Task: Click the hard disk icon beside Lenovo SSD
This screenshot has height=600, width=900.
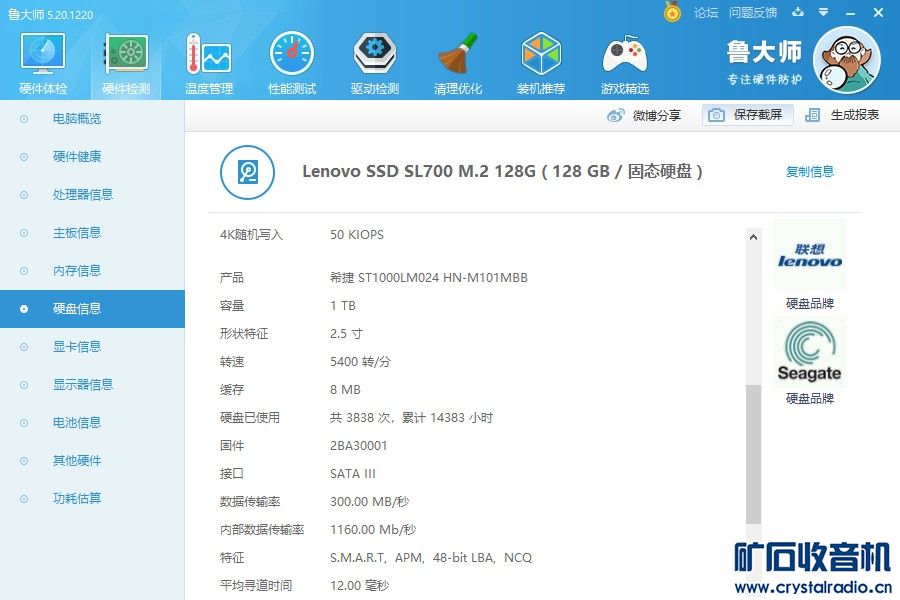Action: [x=247, y=172]
